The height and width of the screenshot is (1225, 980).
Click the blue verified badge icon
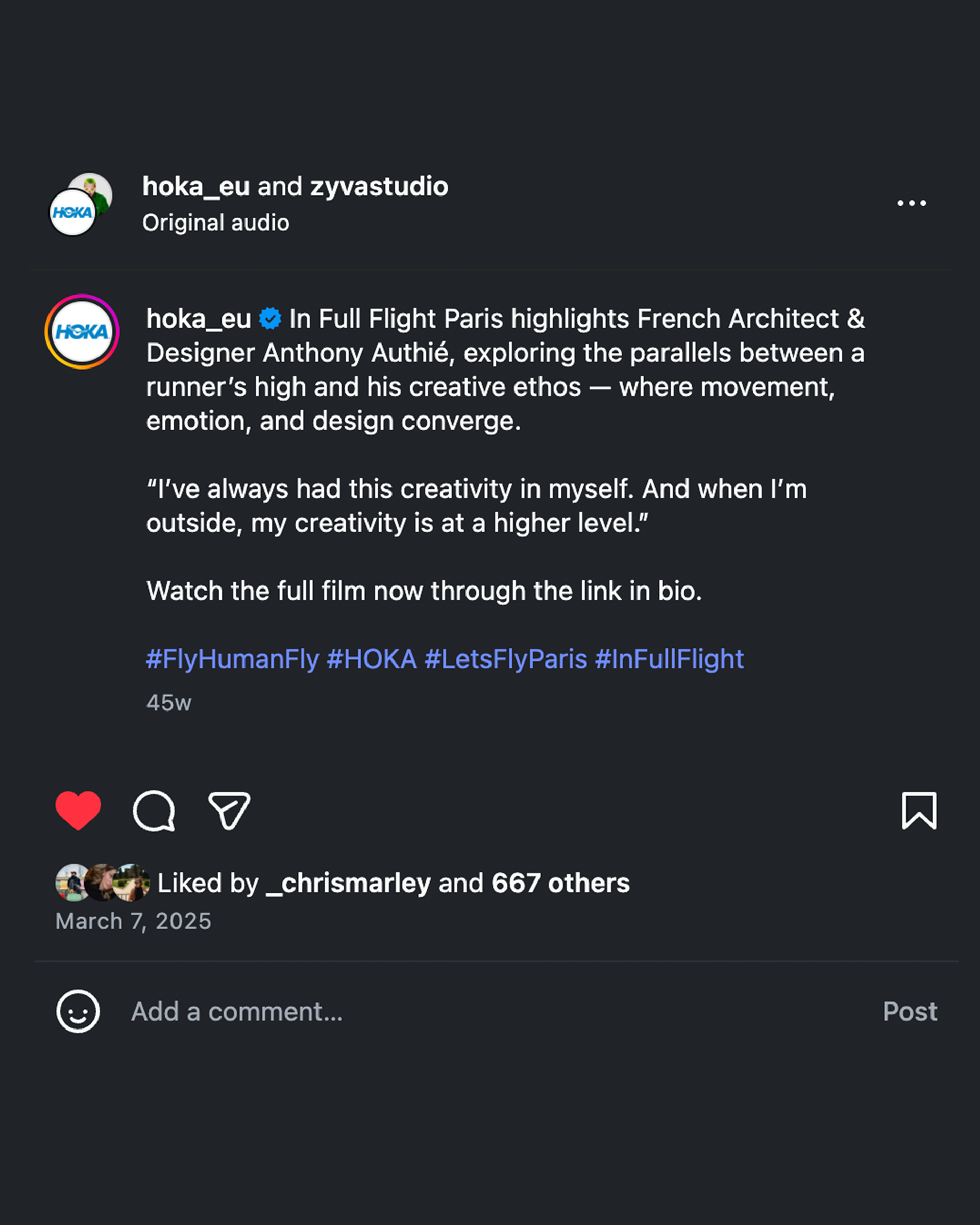pyautogui.click(x=270, y=318)
